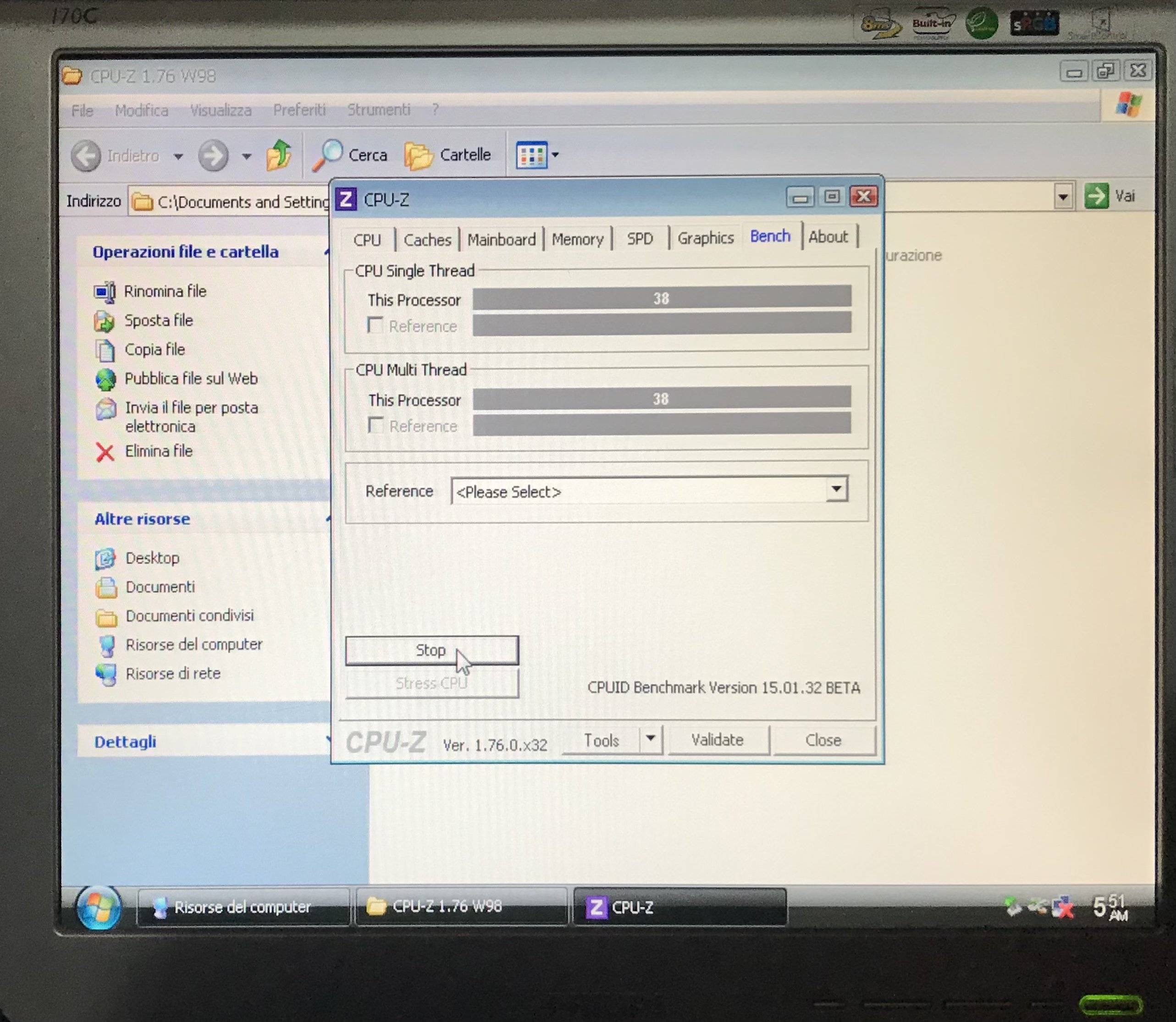This screenshot has height=1022, width=1176.
Task: Click the Elimina file red X icon
Action: 105,452
